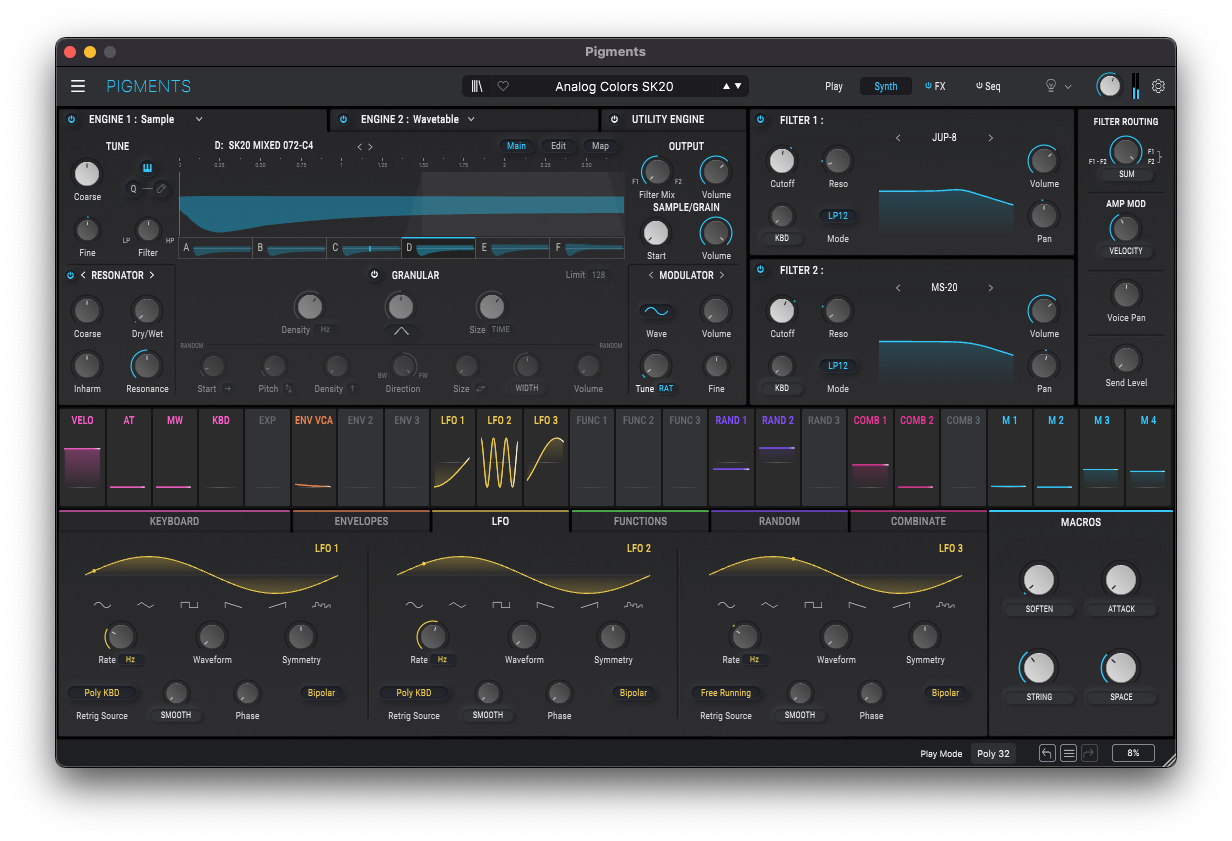Open the edit history list icon

1068,753
